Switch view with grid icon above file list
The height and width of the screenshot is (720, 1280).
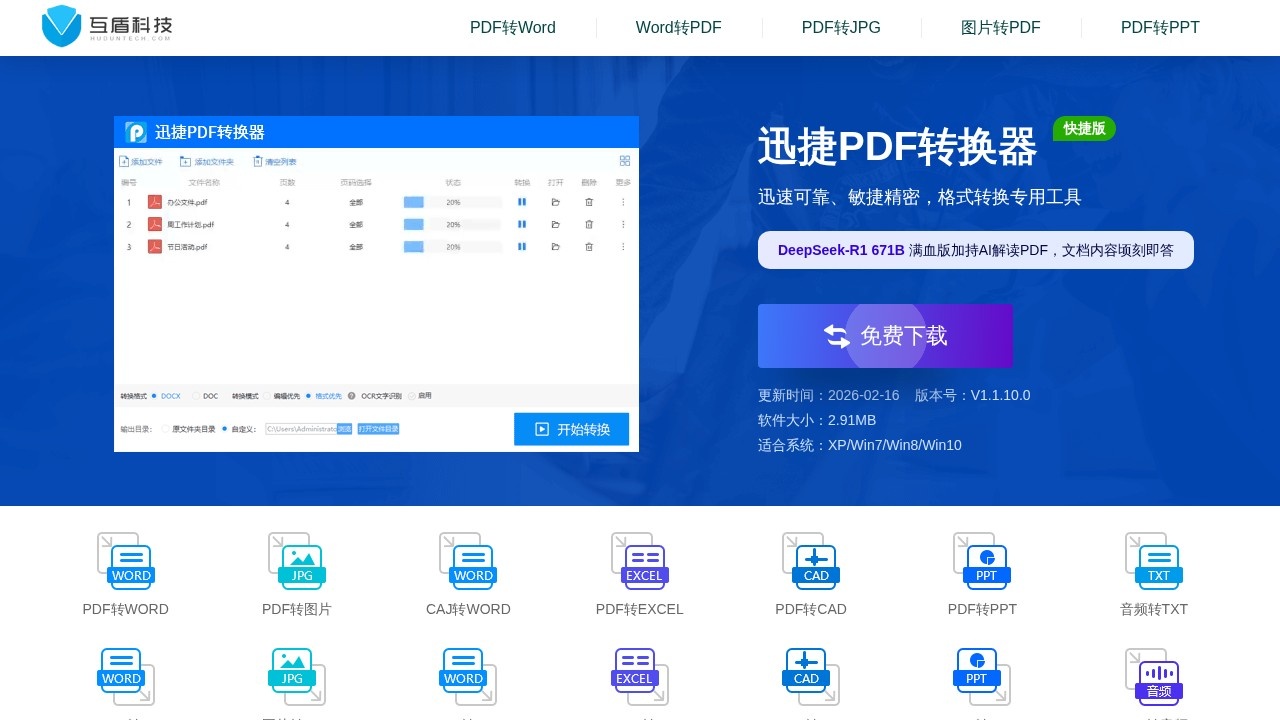tap(625, 160)
